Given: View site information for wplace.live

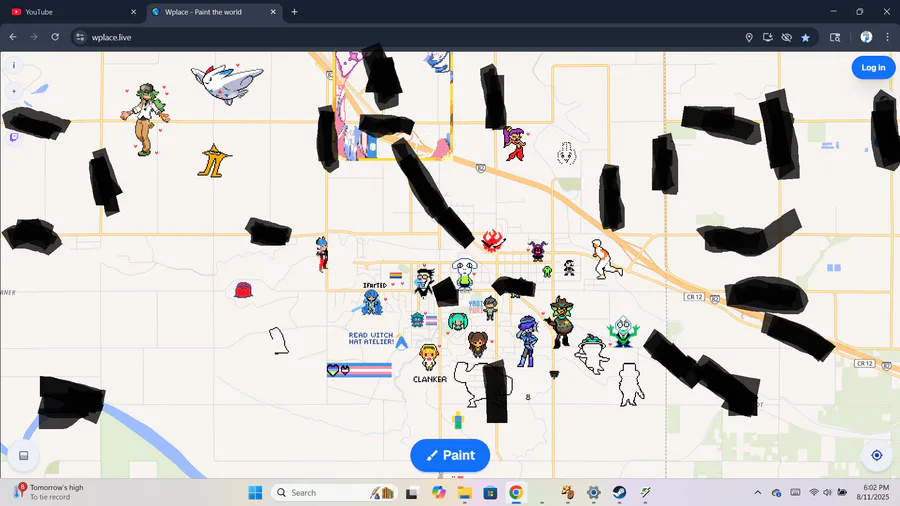Looking at the screenshot, I should pyautogui.click(x=80, y=37).
